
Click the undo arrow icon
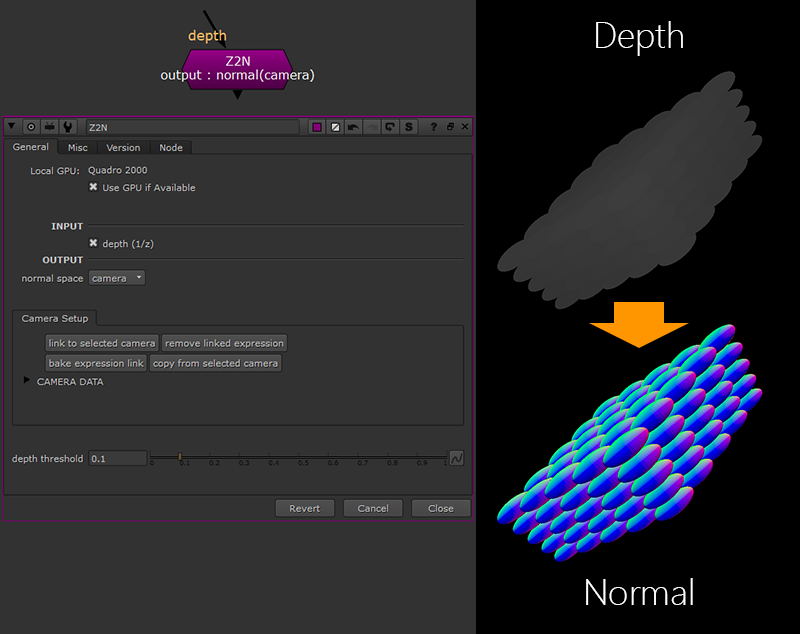coord(353,127)
